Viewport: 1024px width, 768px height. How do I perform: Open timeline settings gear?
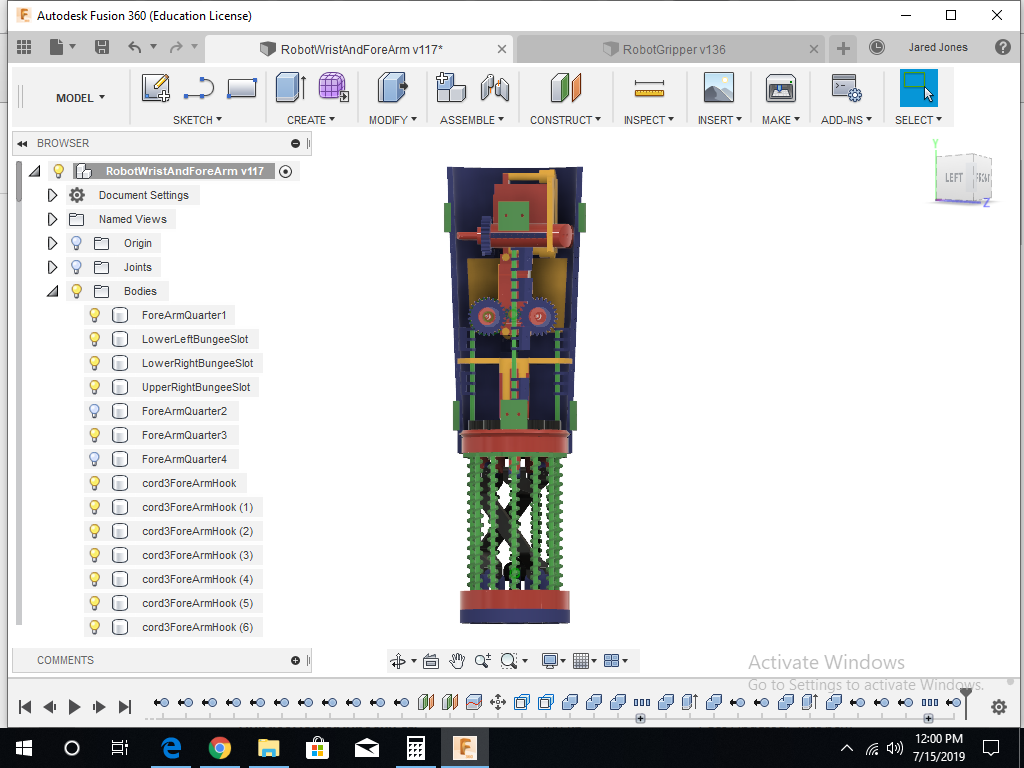click(x=999, y=707)
